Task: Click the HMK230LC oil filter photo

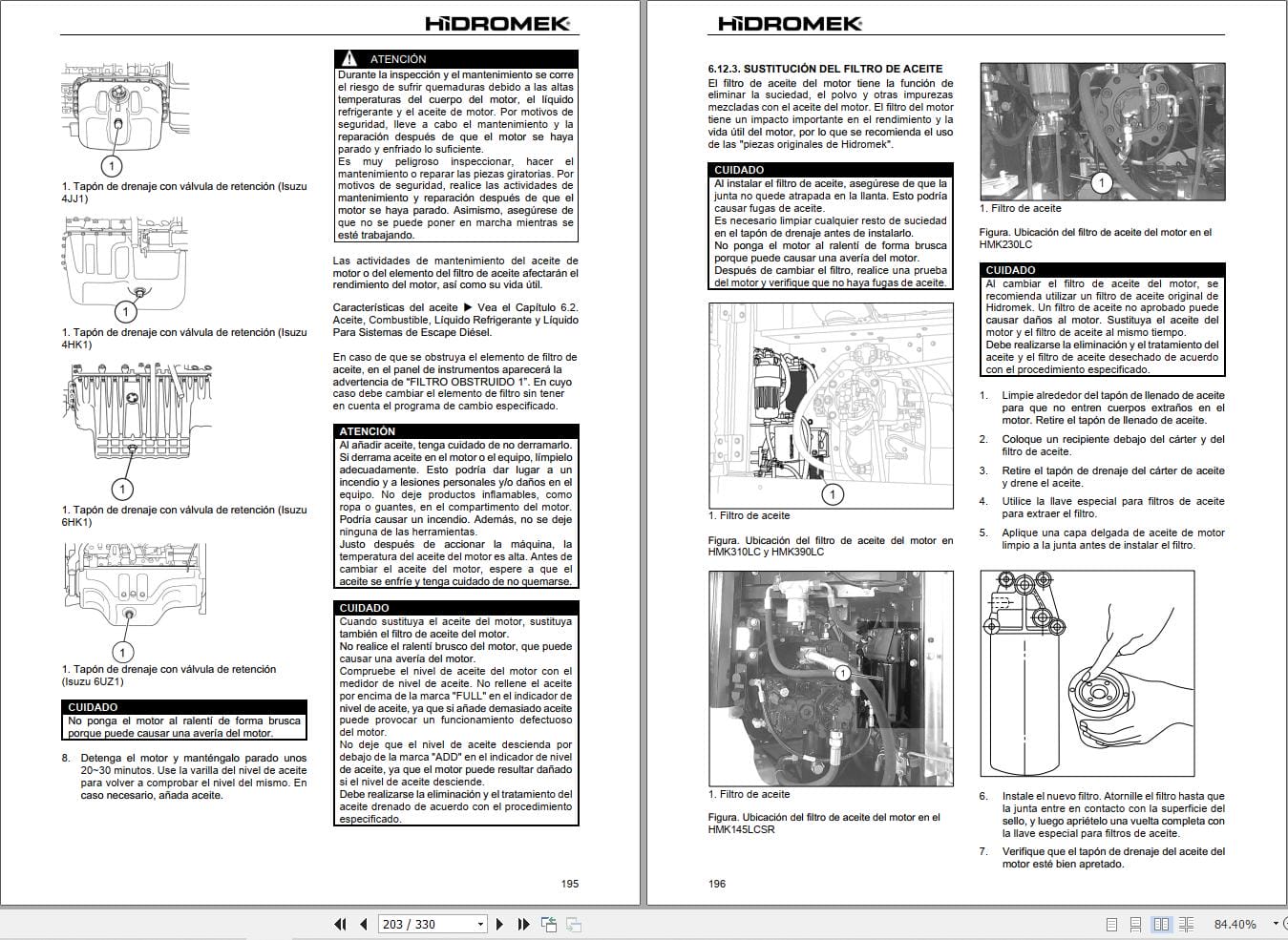Action: 1103,132
